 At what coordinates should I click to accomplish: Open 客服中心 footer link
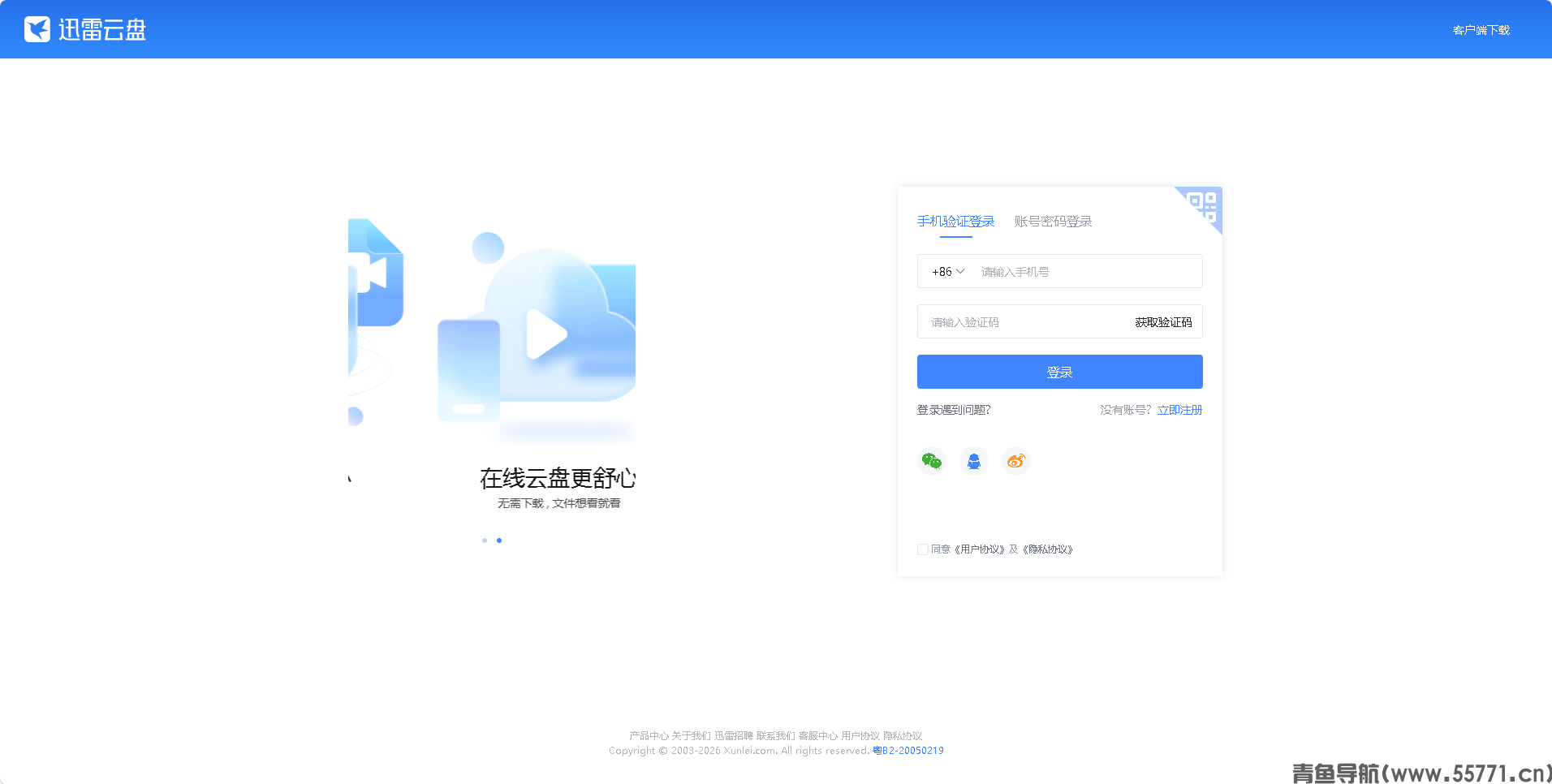tap(818, 736)
